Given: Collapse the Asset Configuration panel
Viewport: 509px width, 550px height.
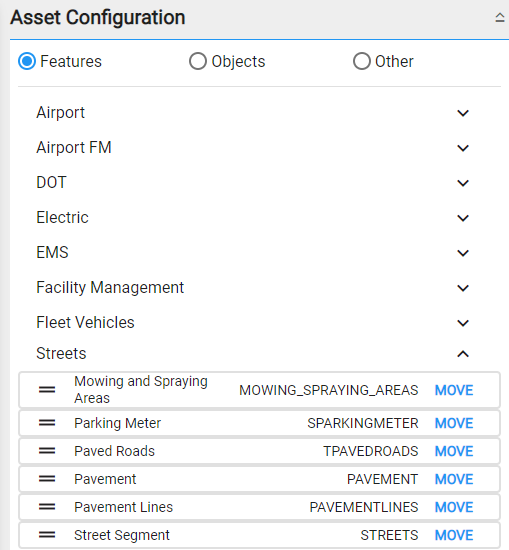Looking at the screenshot, I should pos(500,18).
